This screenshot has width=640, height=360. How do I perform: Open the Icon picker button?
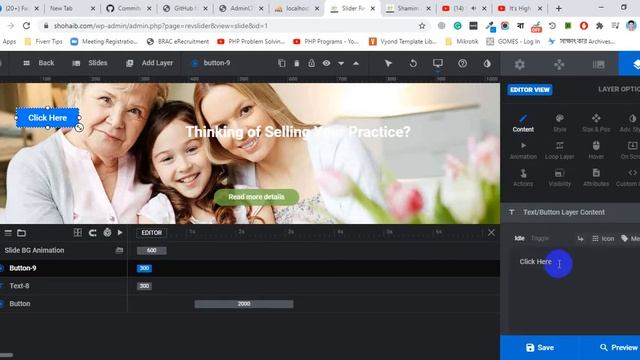click(603, 239)
